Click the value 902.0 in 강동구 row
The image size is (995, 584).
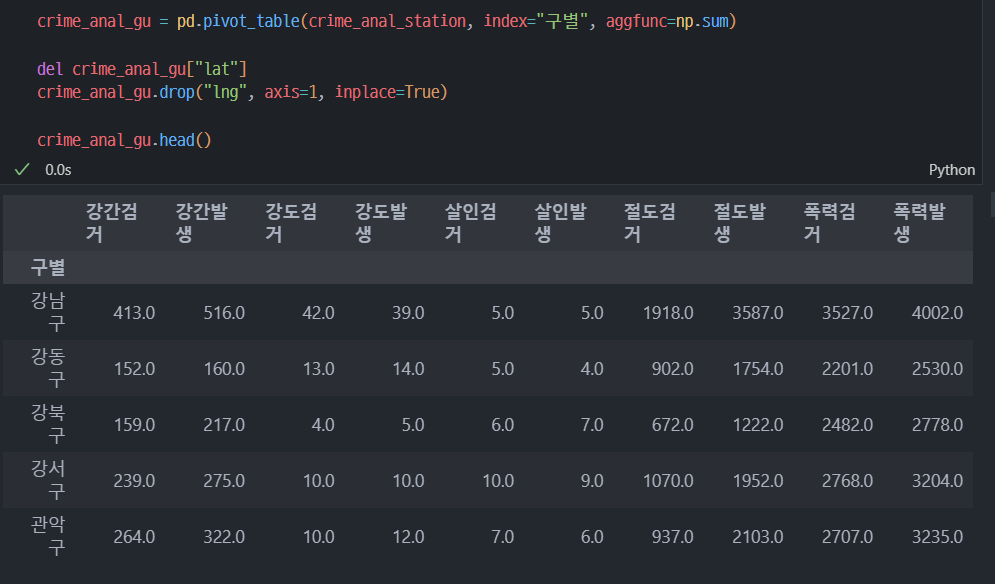point(673,369)
